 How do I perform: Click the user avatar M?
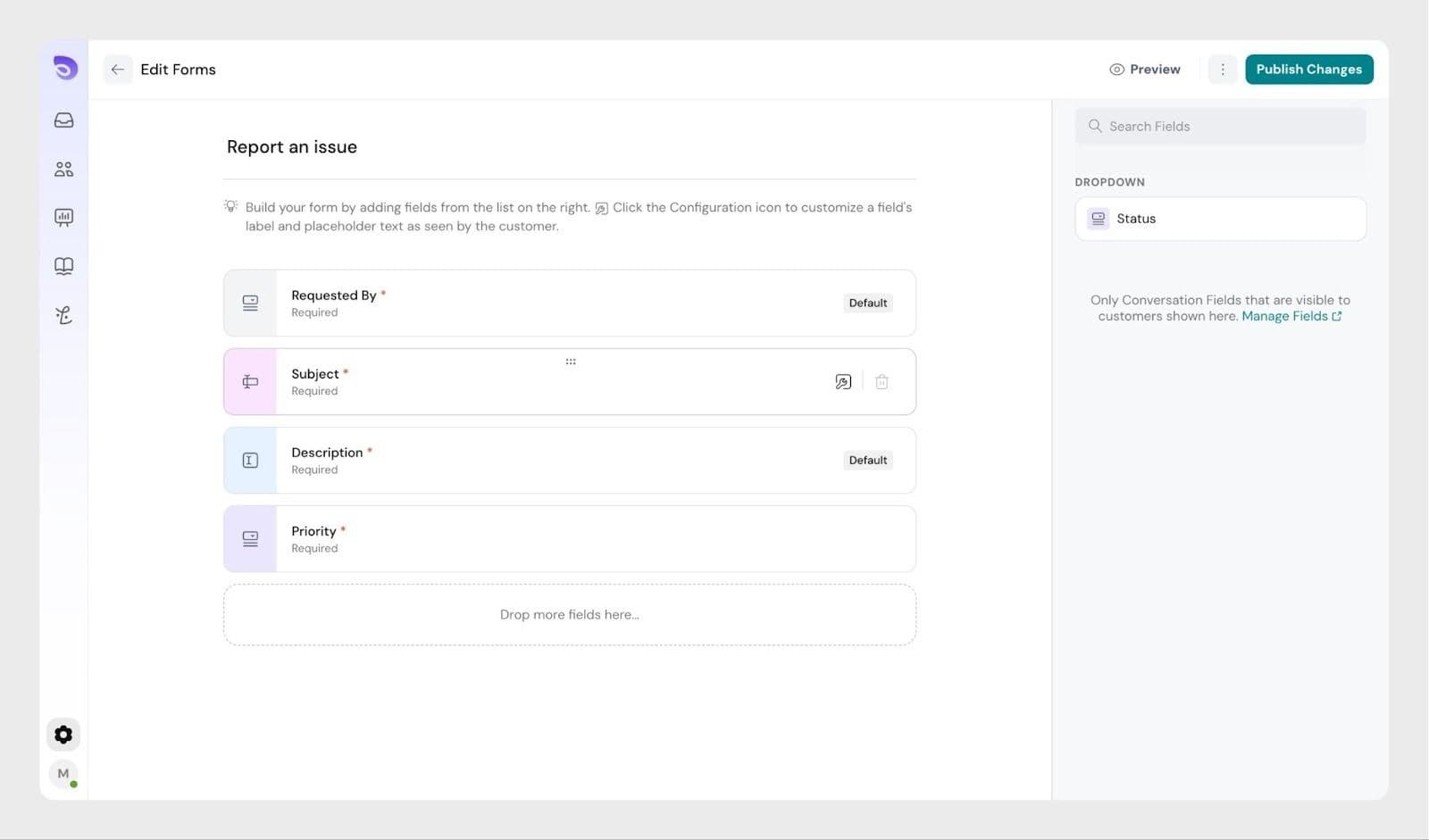click(x=63, y=774)
